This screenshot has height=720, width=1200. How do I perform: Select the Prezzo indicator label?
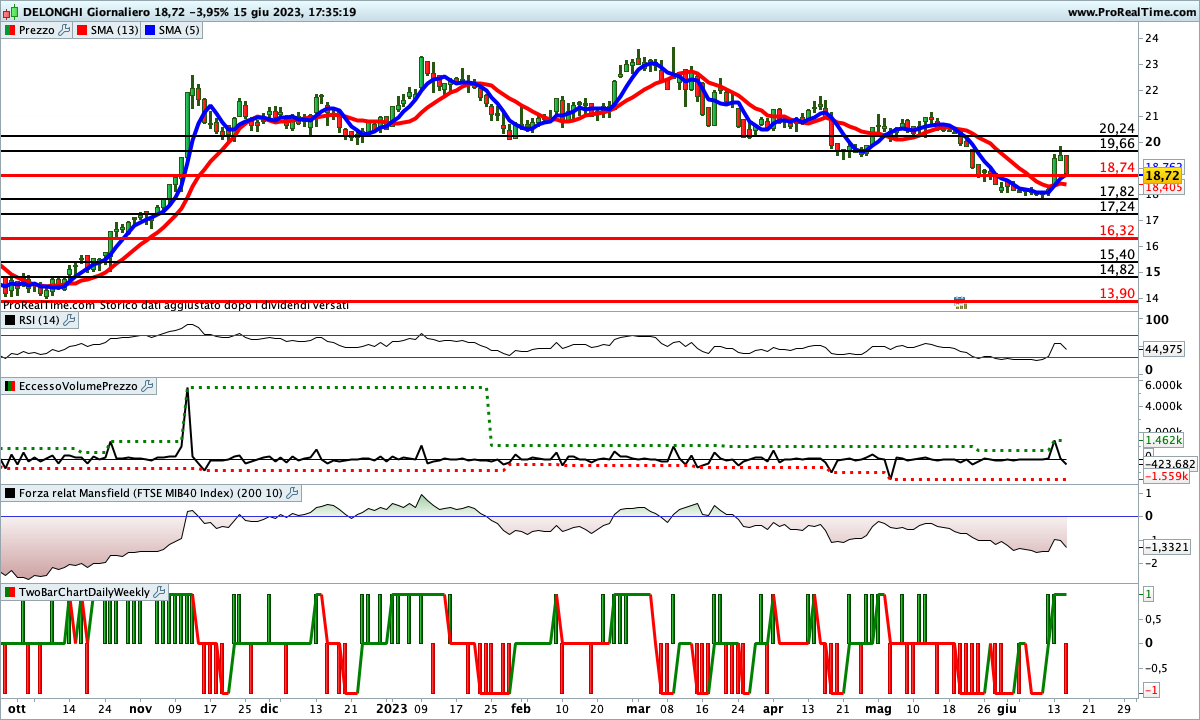click(x=37, y=30)
